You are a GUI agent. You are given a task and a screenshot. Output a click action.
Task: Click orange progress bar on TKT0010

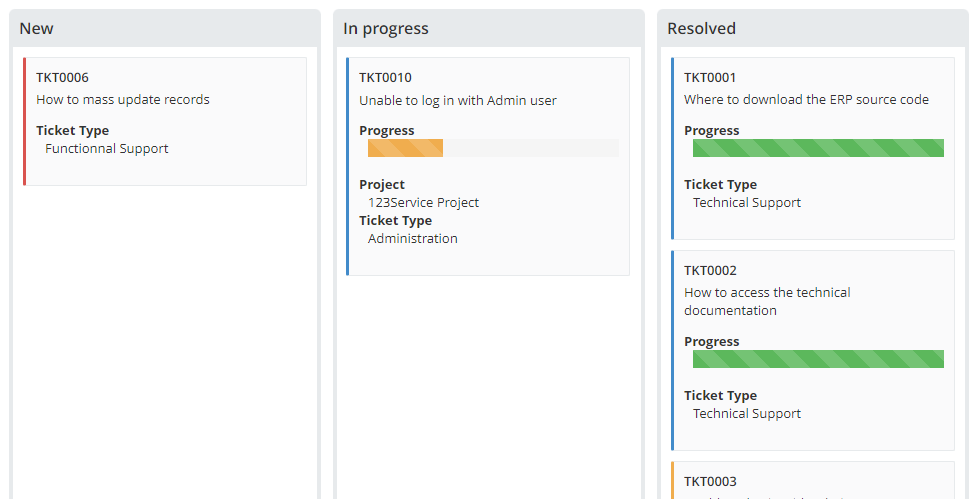click(405, 148)
